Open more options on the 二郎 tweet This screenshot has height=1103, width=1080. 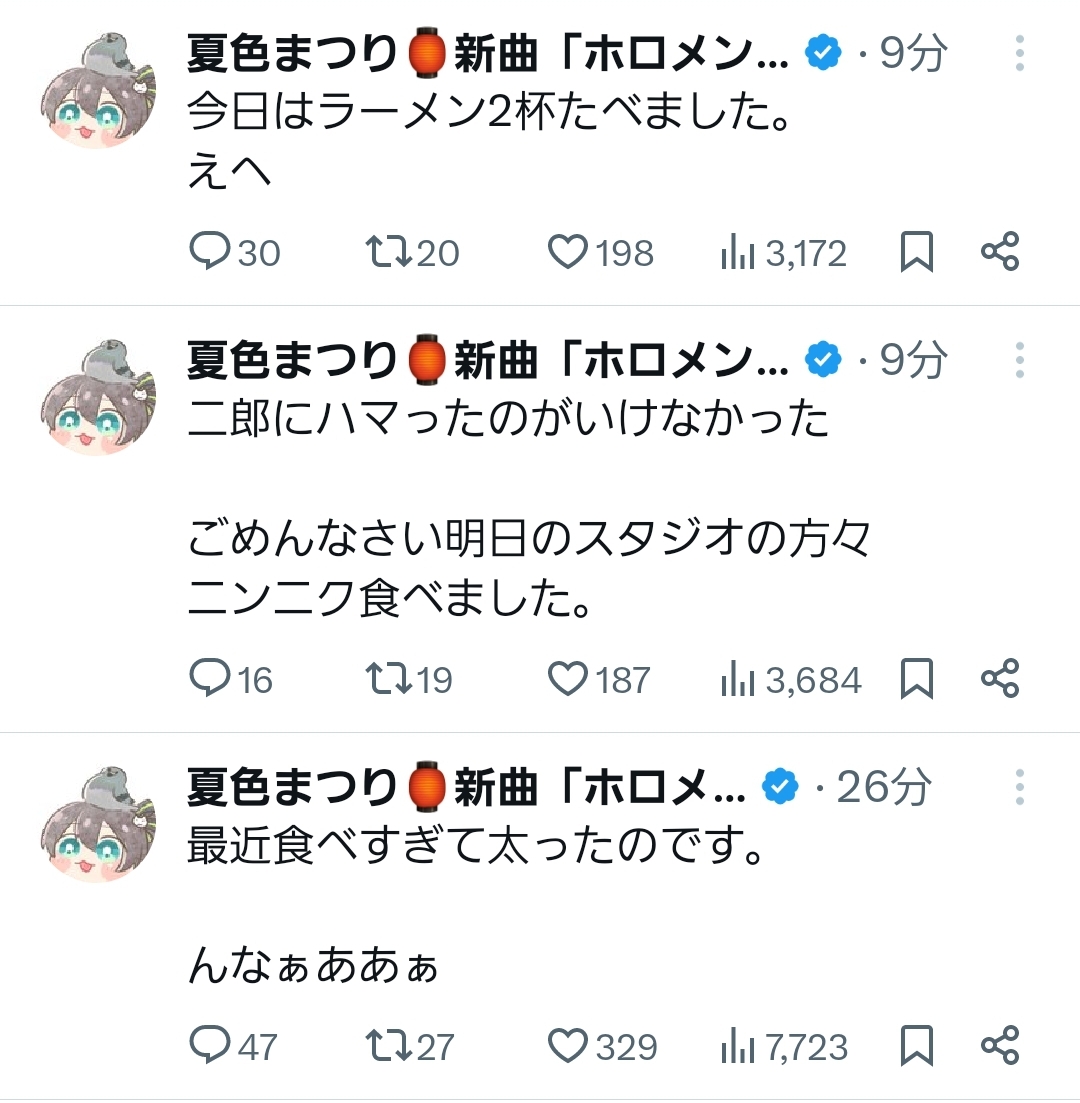(x=1019, y=360)
